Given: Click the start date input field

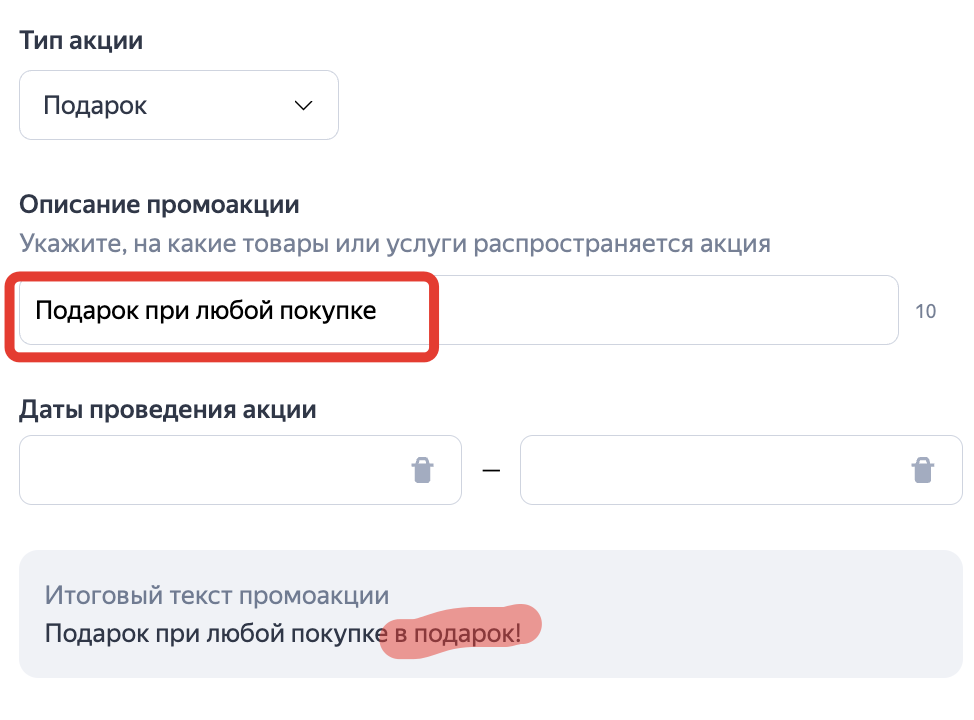Looking at the screenshot, I should pos(210,470).
